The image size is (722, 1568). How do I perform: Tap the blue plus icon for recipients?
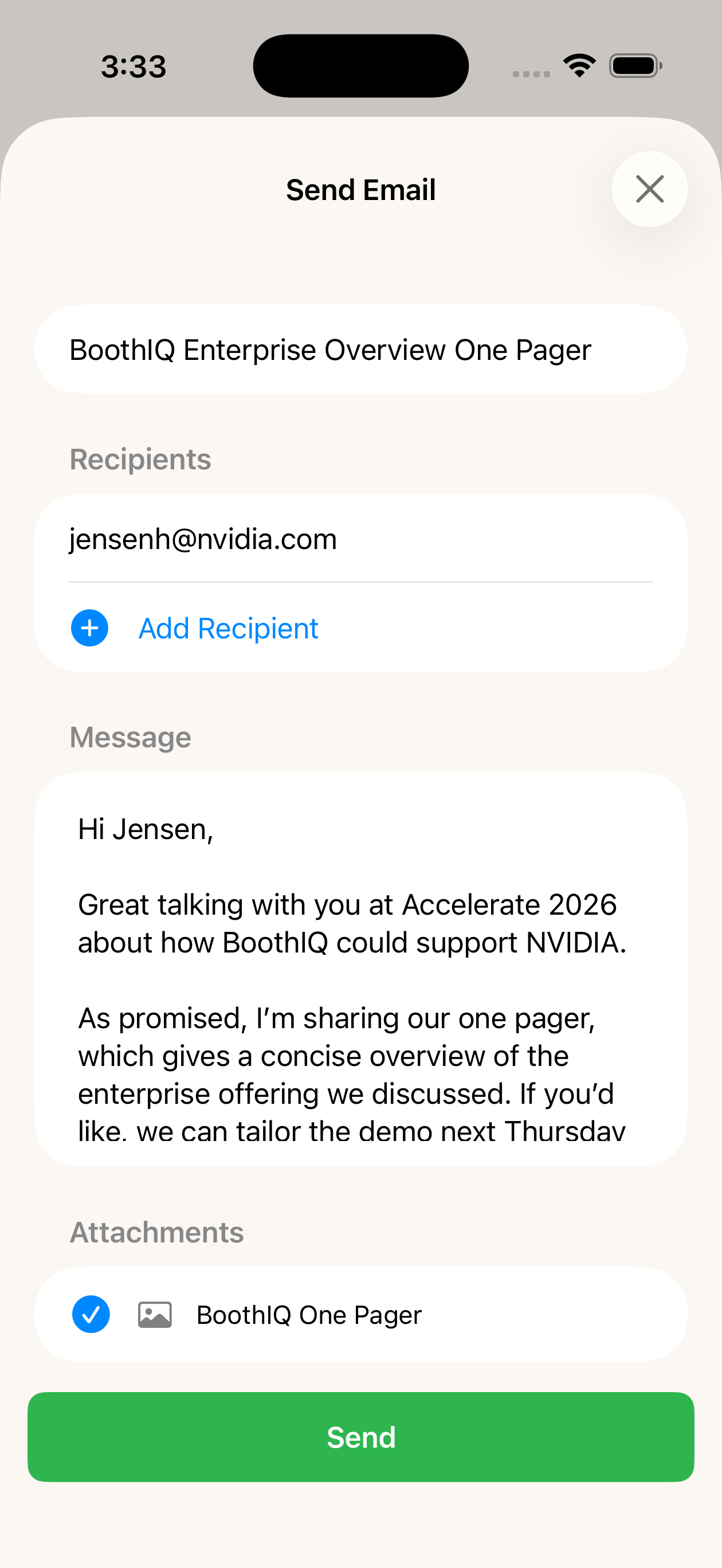(89, 628)
